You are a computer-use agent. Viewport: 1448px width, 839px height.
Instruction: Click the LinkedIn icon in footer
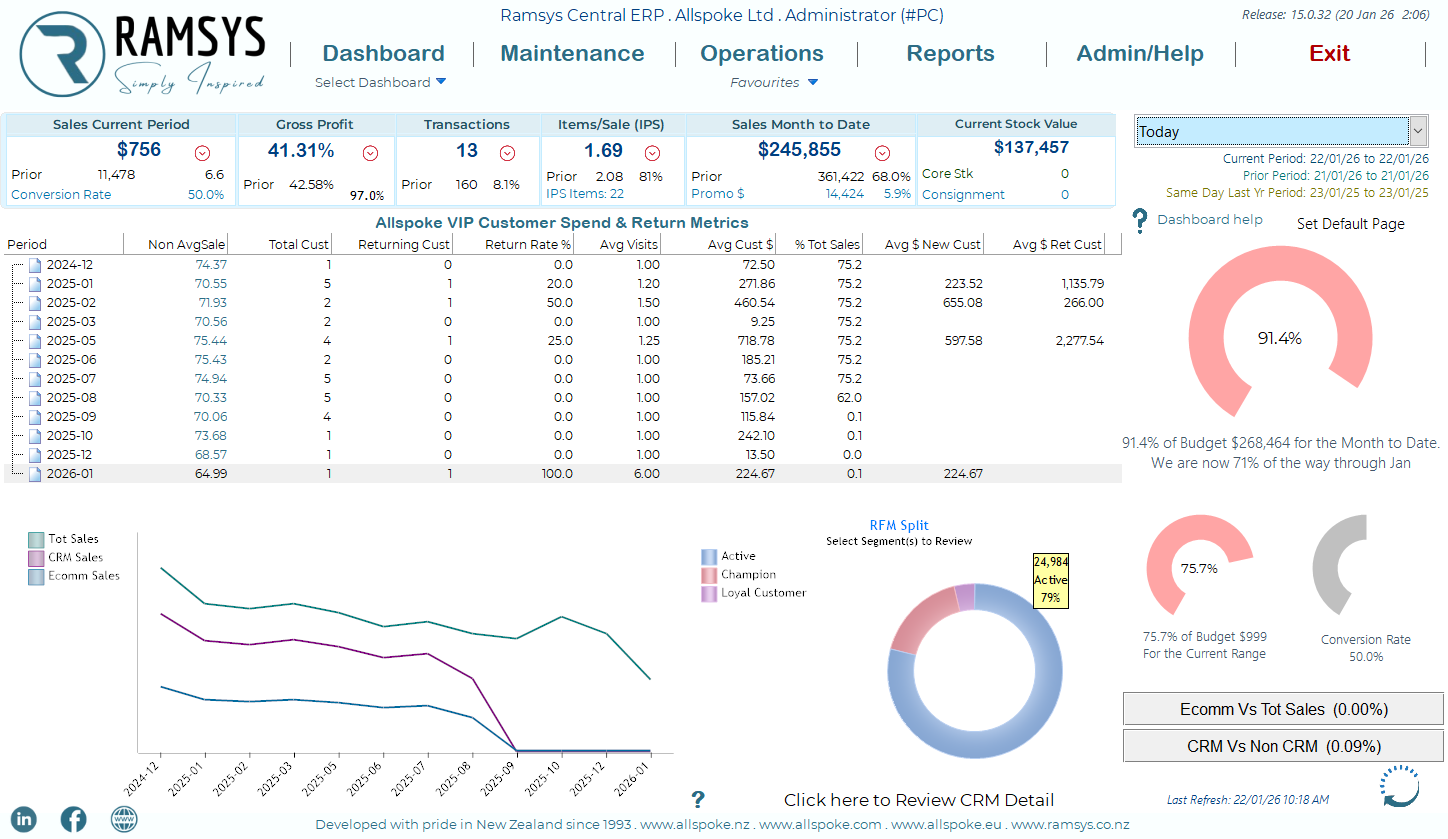point(24,819)
